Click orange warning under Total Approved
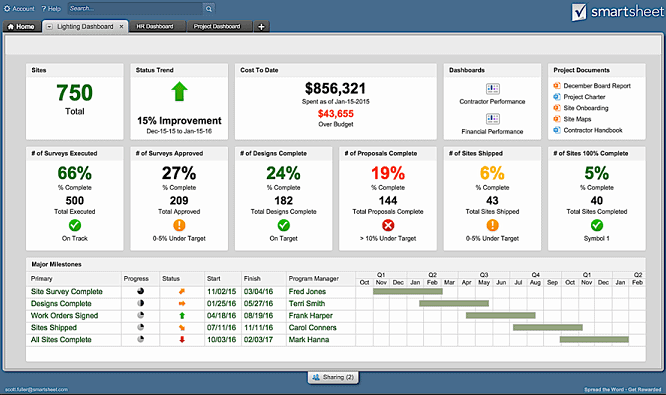 [179, 225]
